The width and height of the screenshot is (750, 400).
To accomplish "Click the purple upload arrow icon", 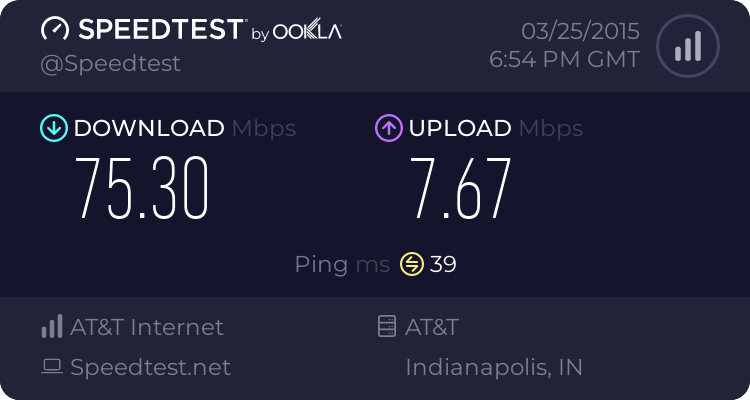I will [x=388, y=128].
